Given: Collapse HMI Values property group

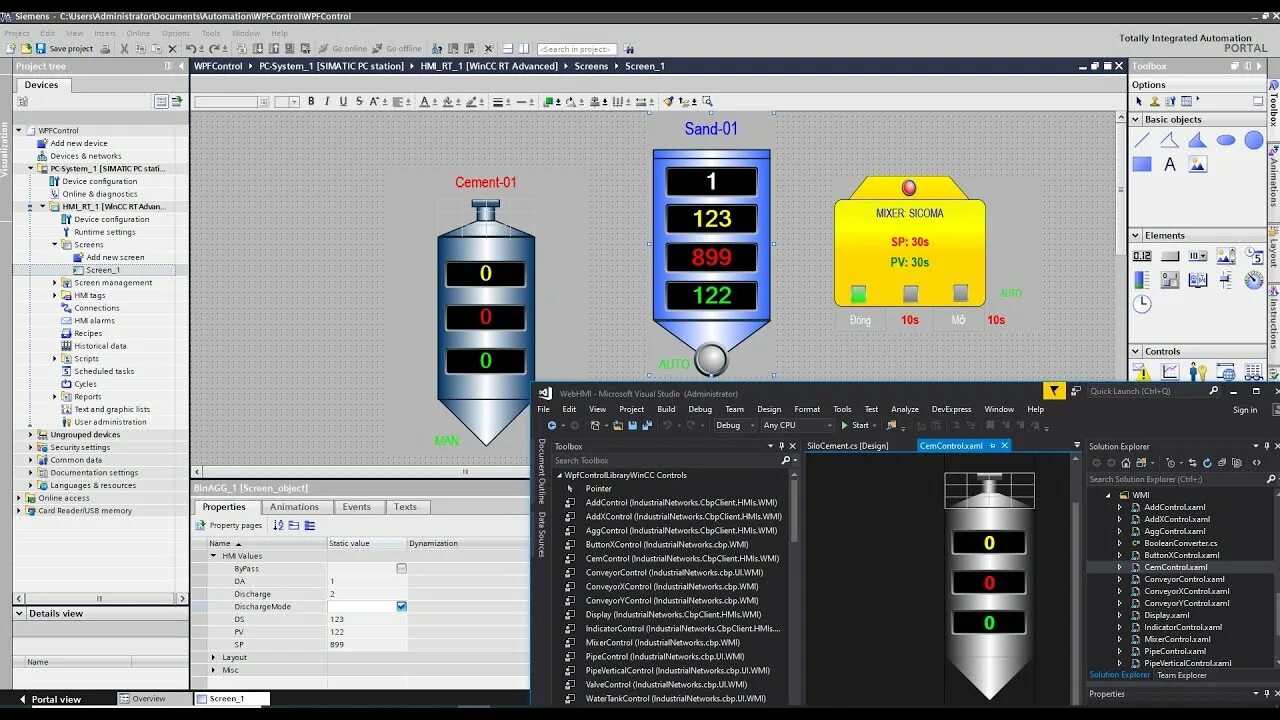Looking at the screenshot, I should (213, 556).
